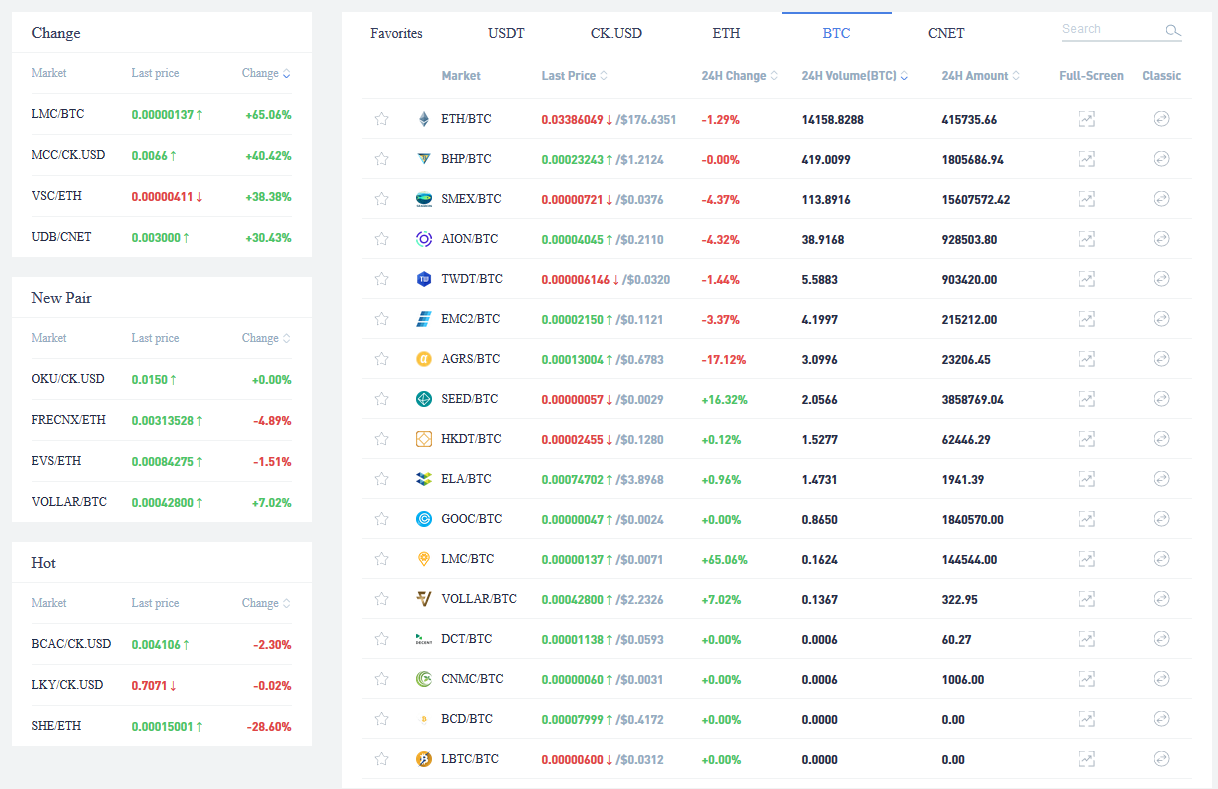This screenshot has width=1218, height=789.
Task: Sort table by 24H Change
Action: click(739, 76)
